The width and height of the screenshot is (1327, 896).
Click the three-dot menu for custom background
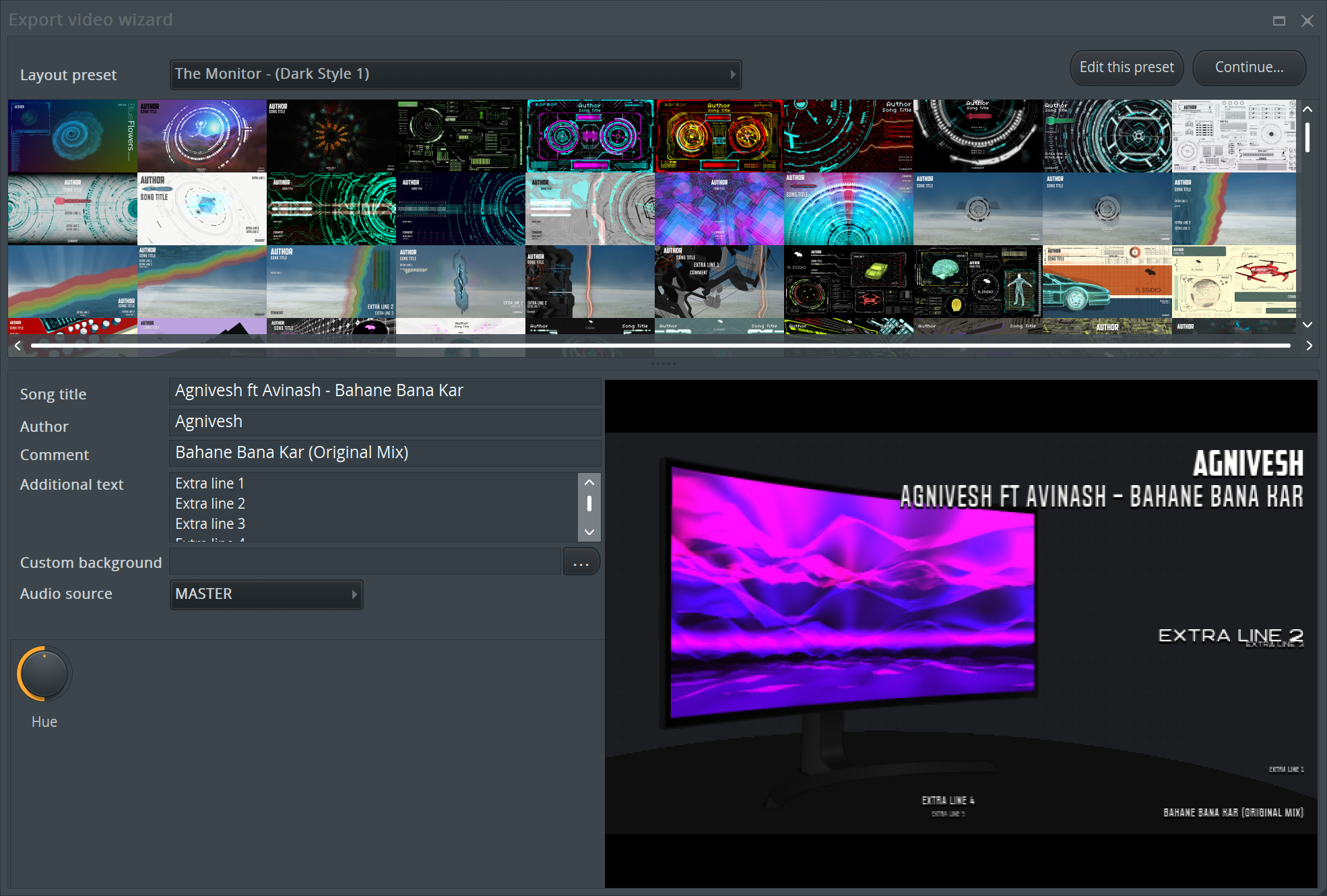coord(581,562)
